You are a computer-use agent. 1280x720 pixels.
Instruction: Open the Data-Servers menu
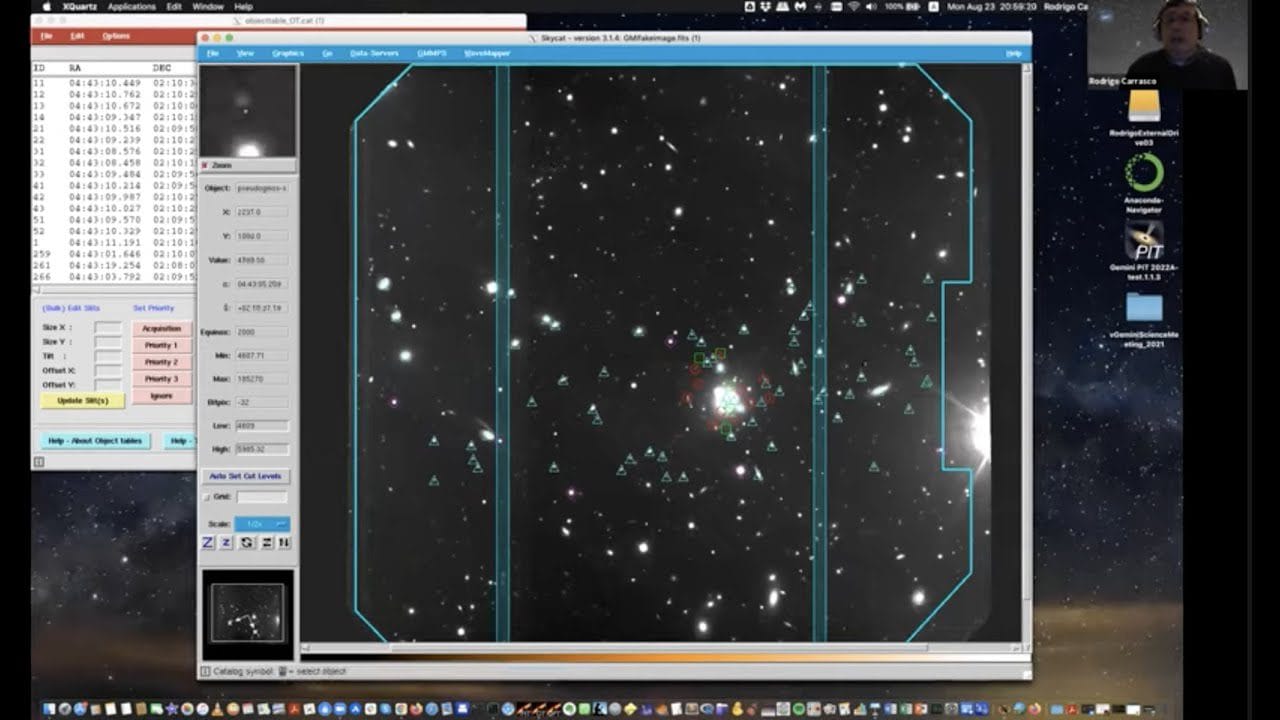click(374, 53)
